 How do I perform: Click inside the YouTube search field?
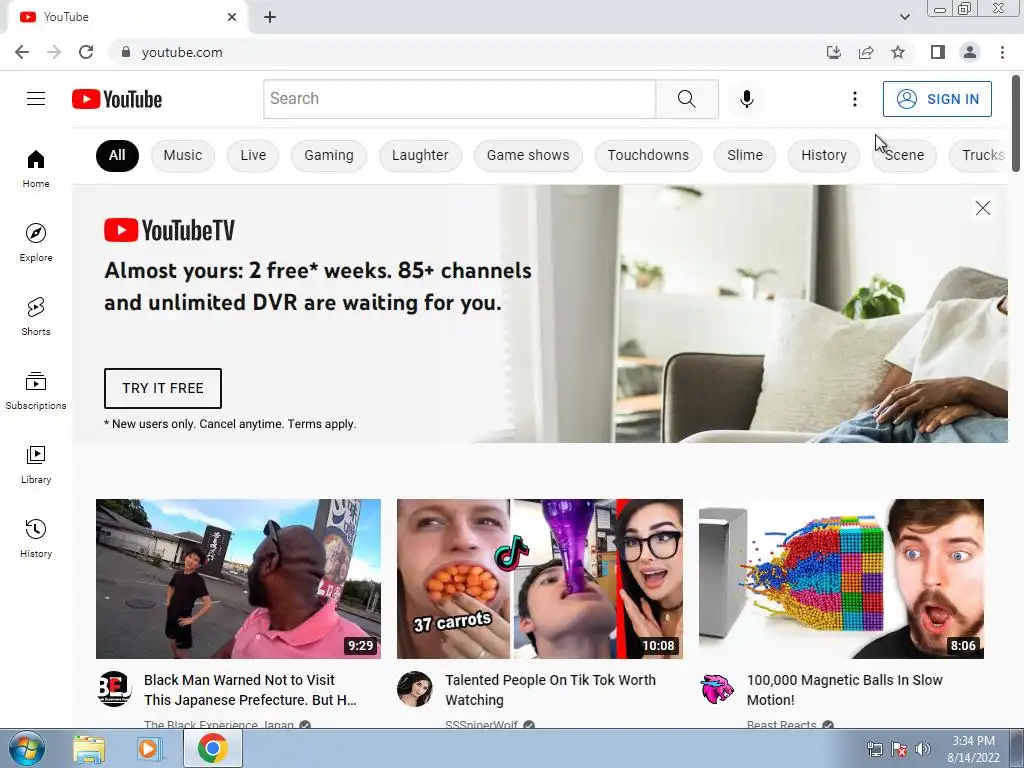(459, 99)
